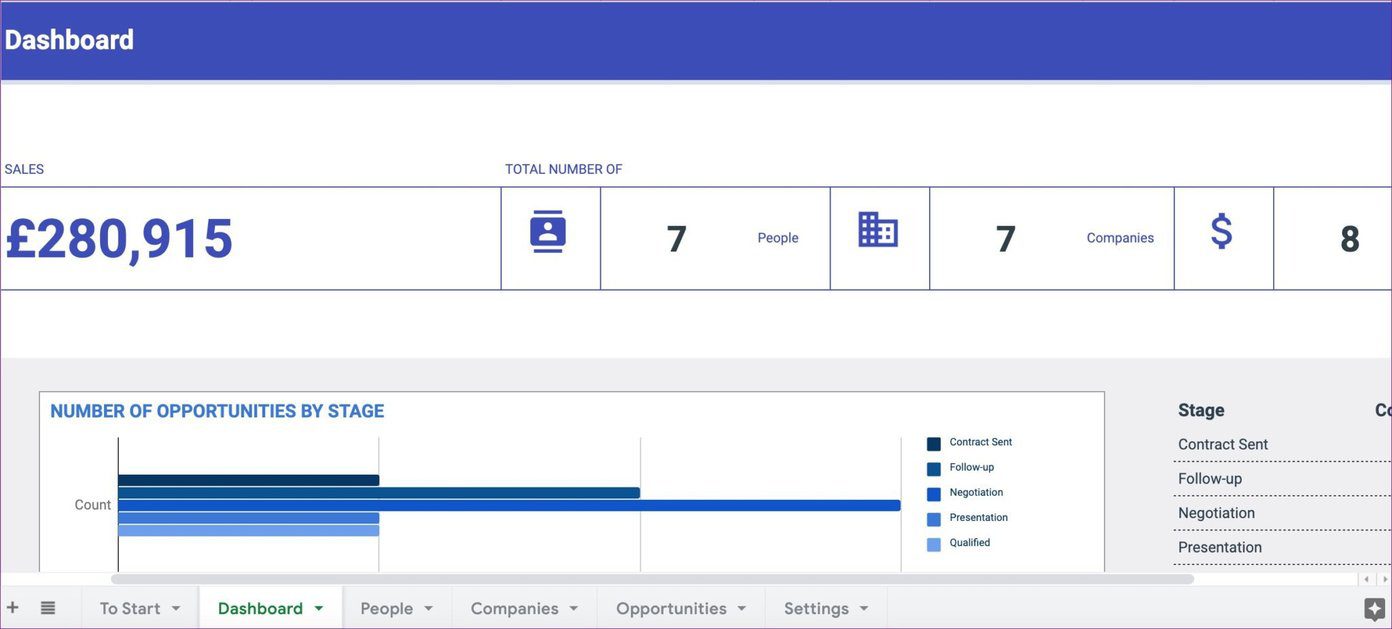Click the horizontal scroll left arrow
Screen dimensions: 1392x629
pyautogui.click(x=1366, y=579)
